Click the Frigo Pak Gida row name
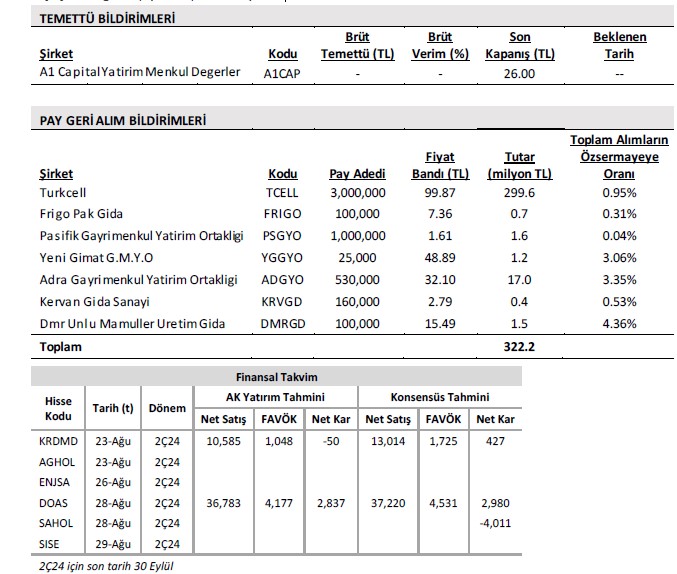677x574 pixels. point(81,213)
